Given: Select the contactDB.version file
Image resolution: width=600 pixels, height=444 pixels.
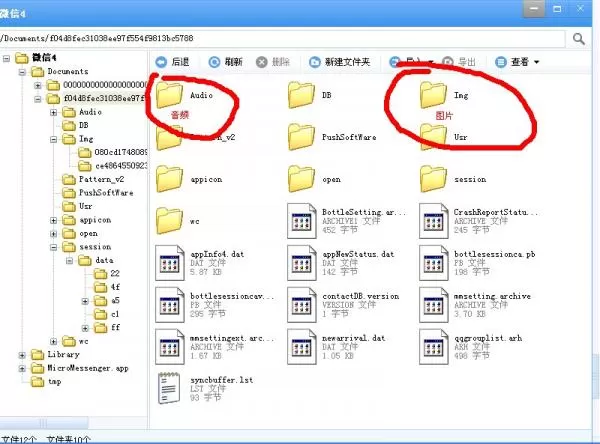Looking at the screenshot, I should click(343, 305).
